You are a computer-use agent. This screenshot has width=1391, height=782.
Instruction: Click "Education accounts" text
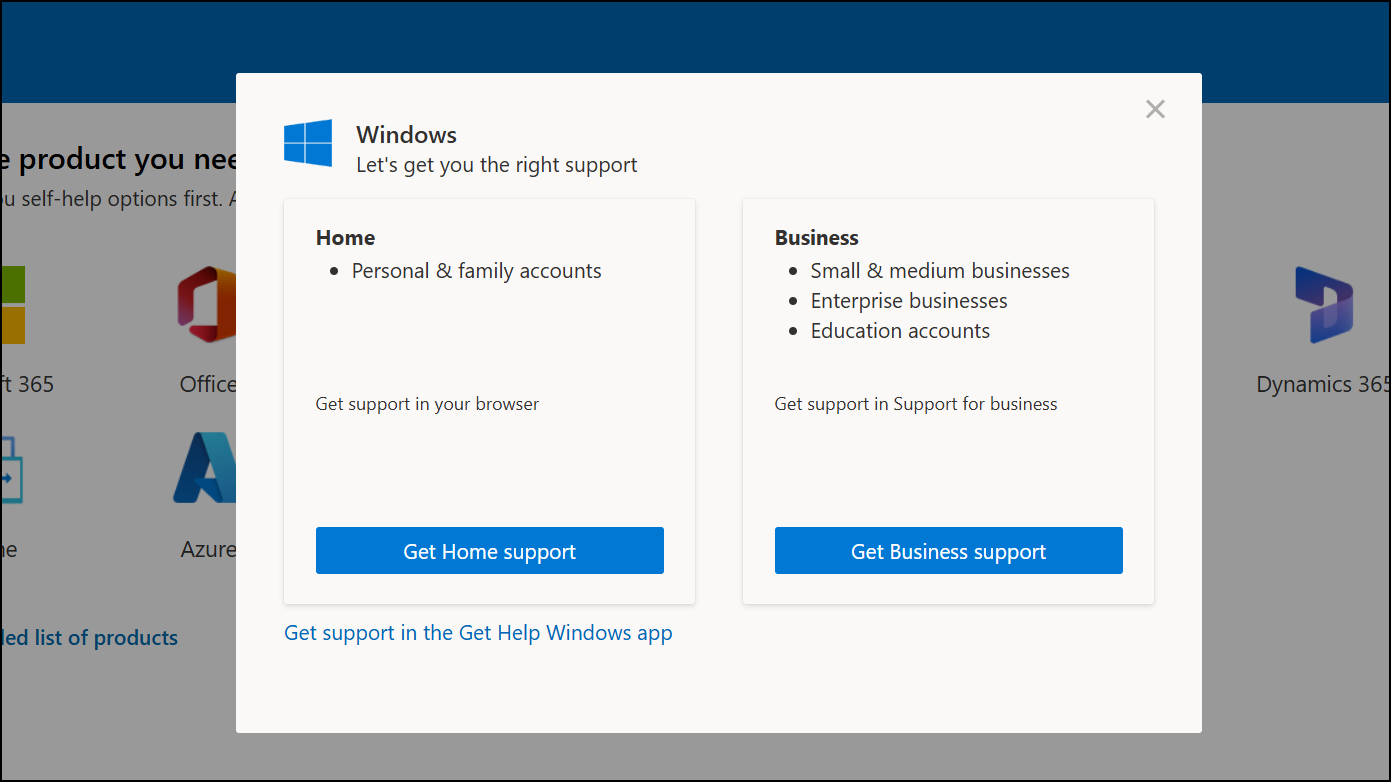pos(900,331)
